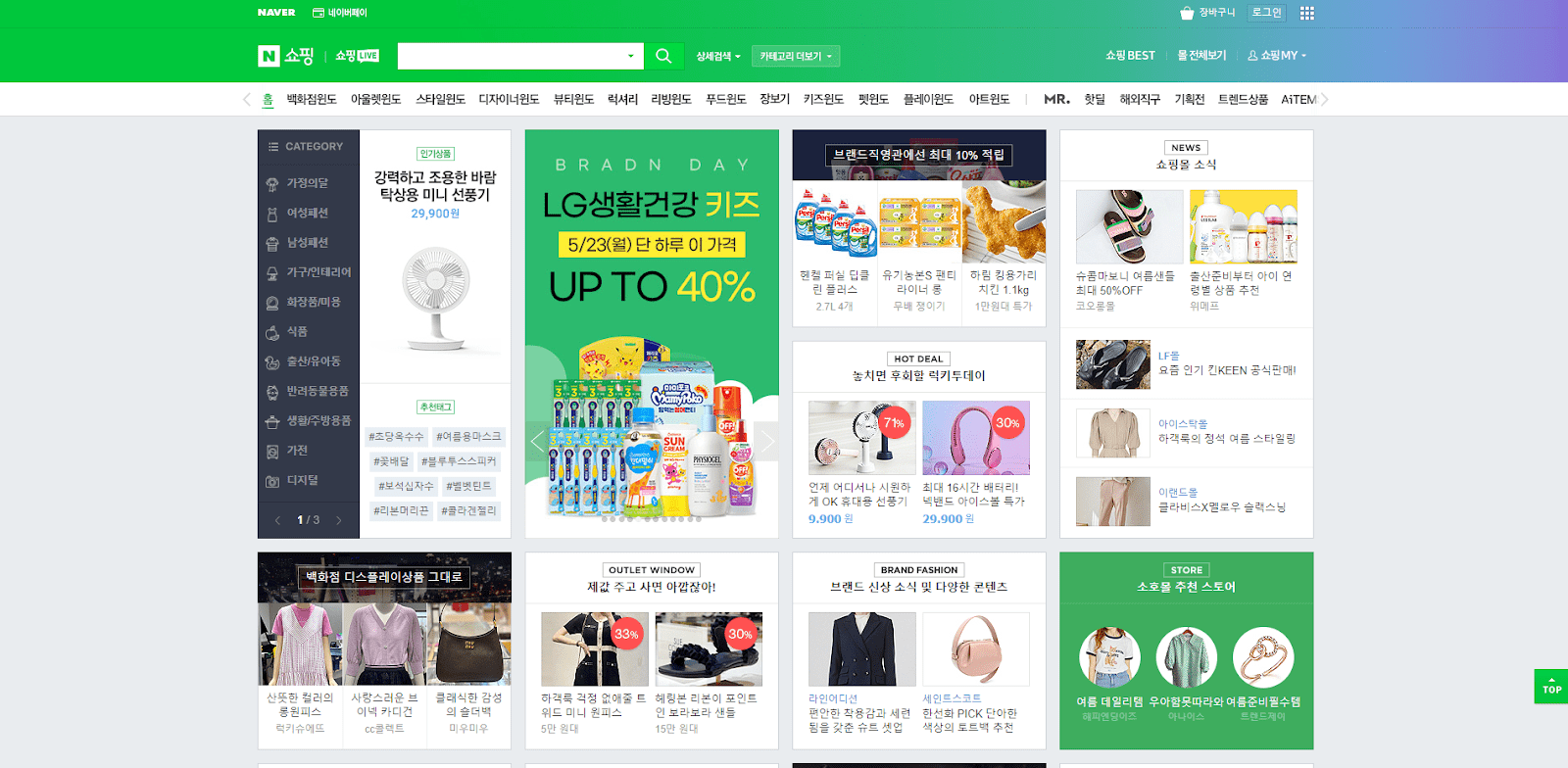This screenshot has width=1568, height=768.
Task: Open the Naver apps grid icon
Action: (1306, 13)
